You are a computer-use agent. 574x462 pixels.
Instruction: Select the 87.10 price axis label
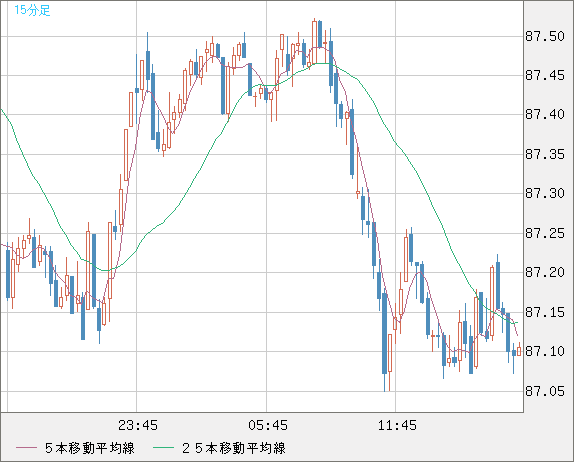pyautogui.click(x=545, y=351)
